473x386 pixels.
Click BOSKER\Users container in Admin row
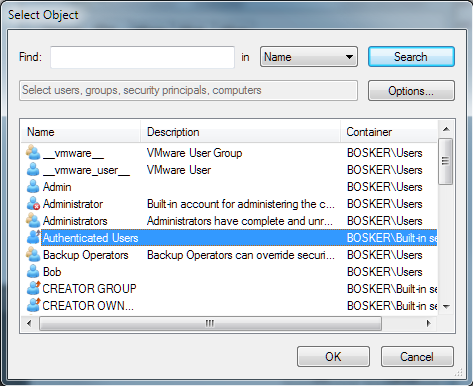385,187
